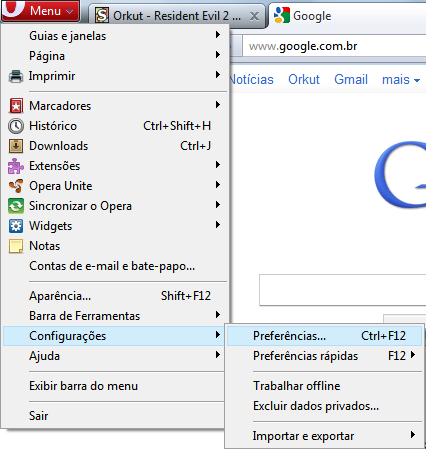
Task: Select the Opera Unite menu entry
Action: [115, 186]
